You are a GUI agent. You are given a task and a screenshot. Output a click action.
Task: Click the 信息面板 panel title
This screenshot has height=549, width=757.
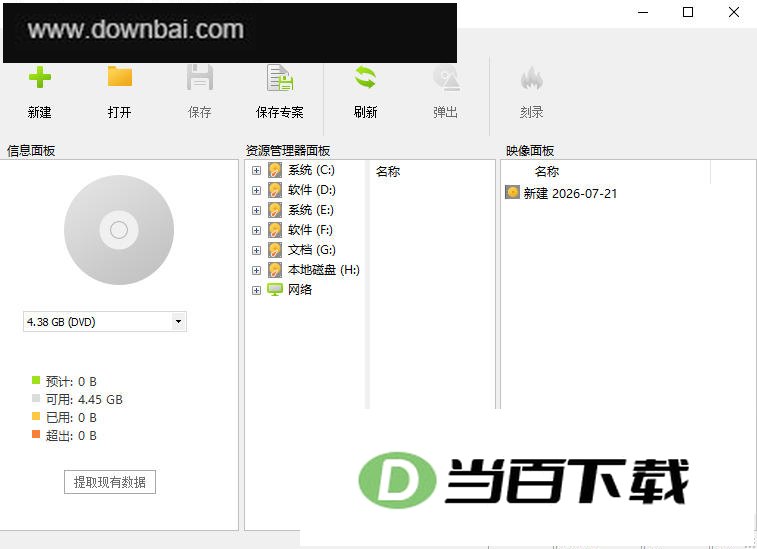(x=31, y=151)
